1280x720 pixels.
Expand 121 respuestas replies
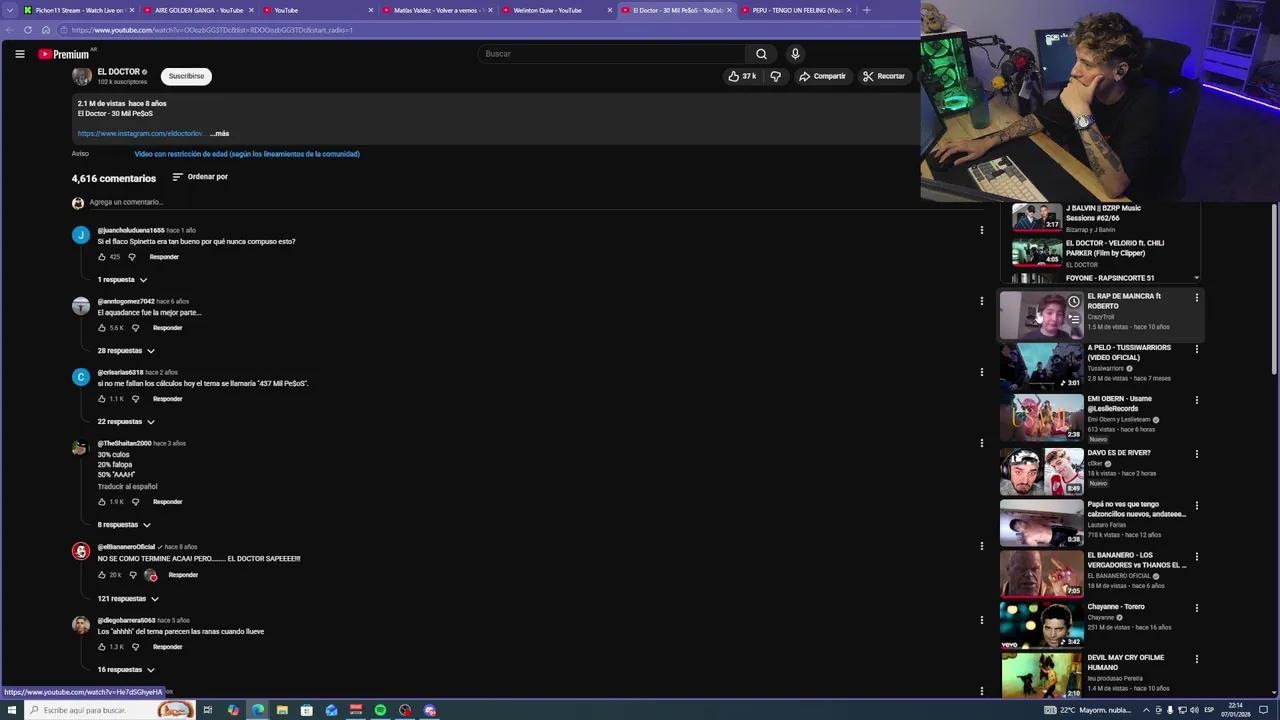(128, 599)
